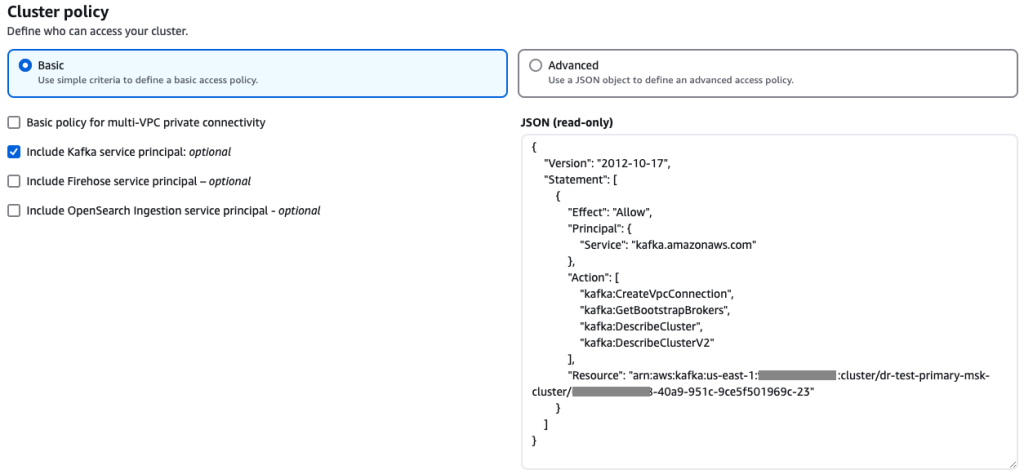Click the "kafka:CreateVpcConnection" action line
Viewport: 1024px width, 474px height.
[x=656, y=293]
